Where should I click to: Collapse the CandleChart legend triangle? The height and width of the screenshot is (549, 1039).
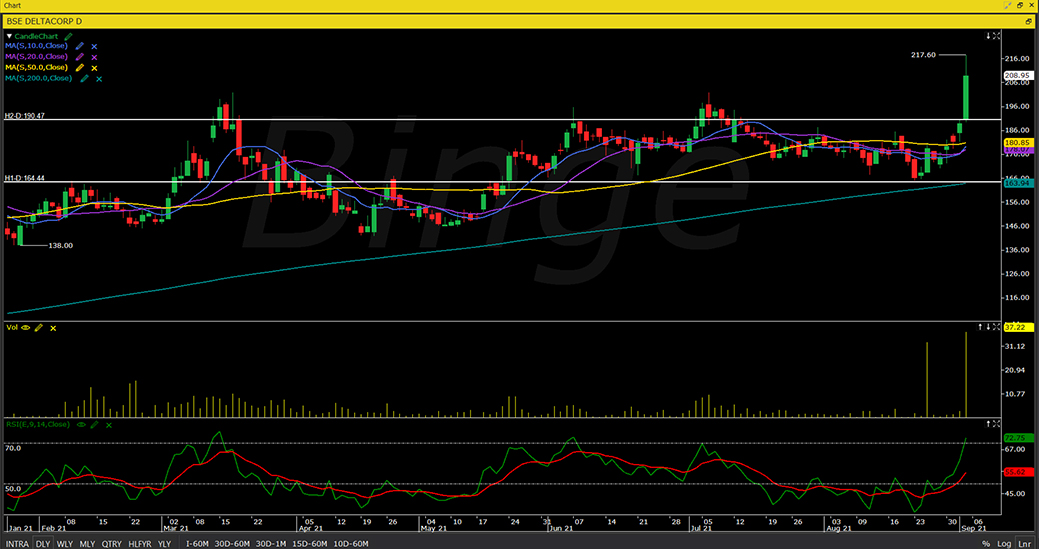[x=9, y=36]
